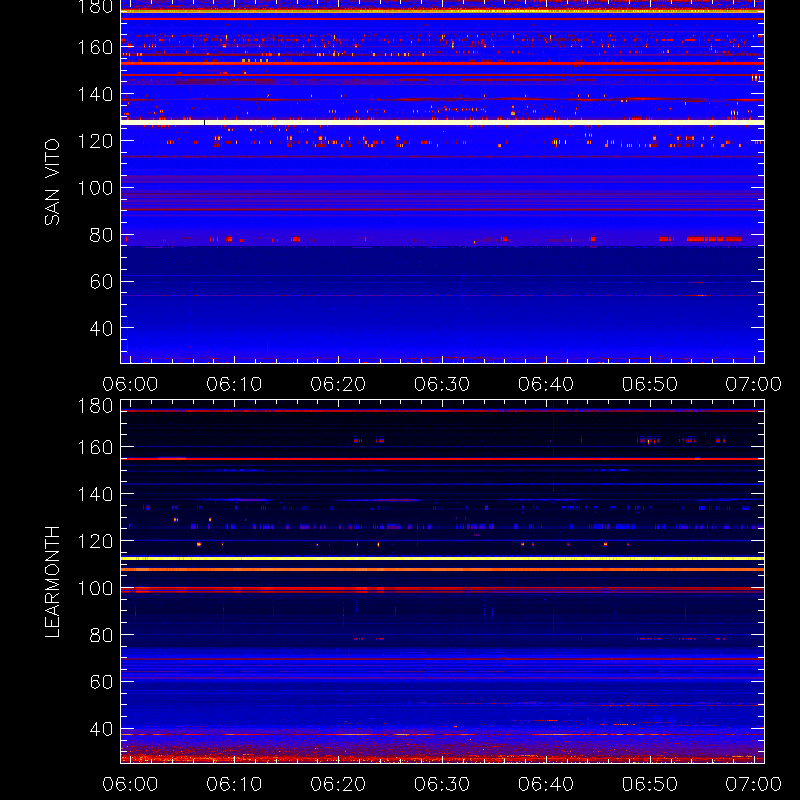Viewport: 800px width, 800px height.
Task: Pick the 40 frequency label on the Learmonth plot
Action: pyautogui.click(x=101, y=729)
